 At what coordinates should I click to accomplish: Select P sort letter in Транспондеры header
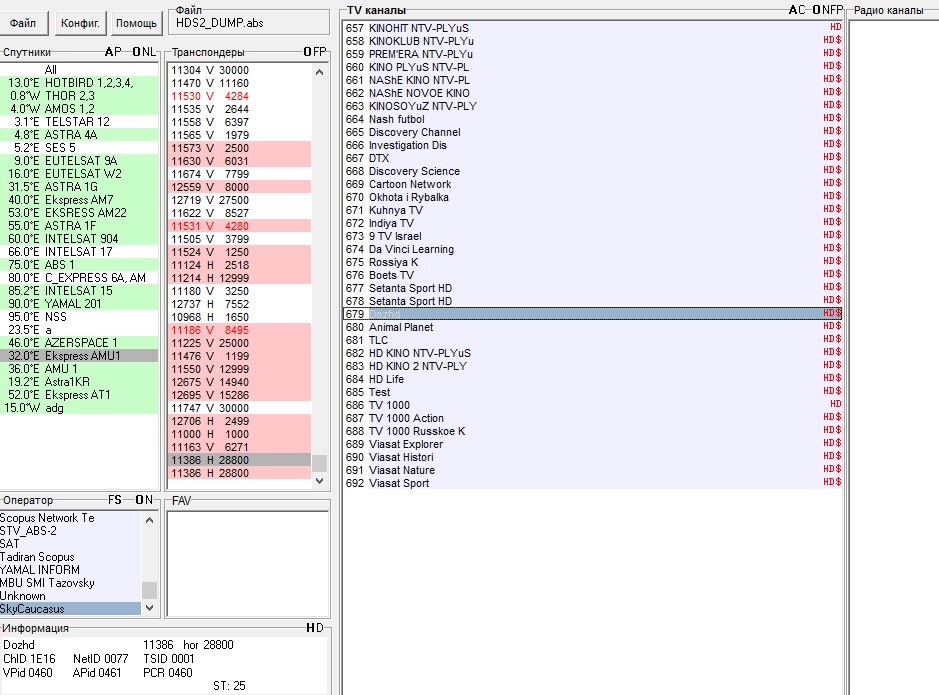(x=323, y=52)
